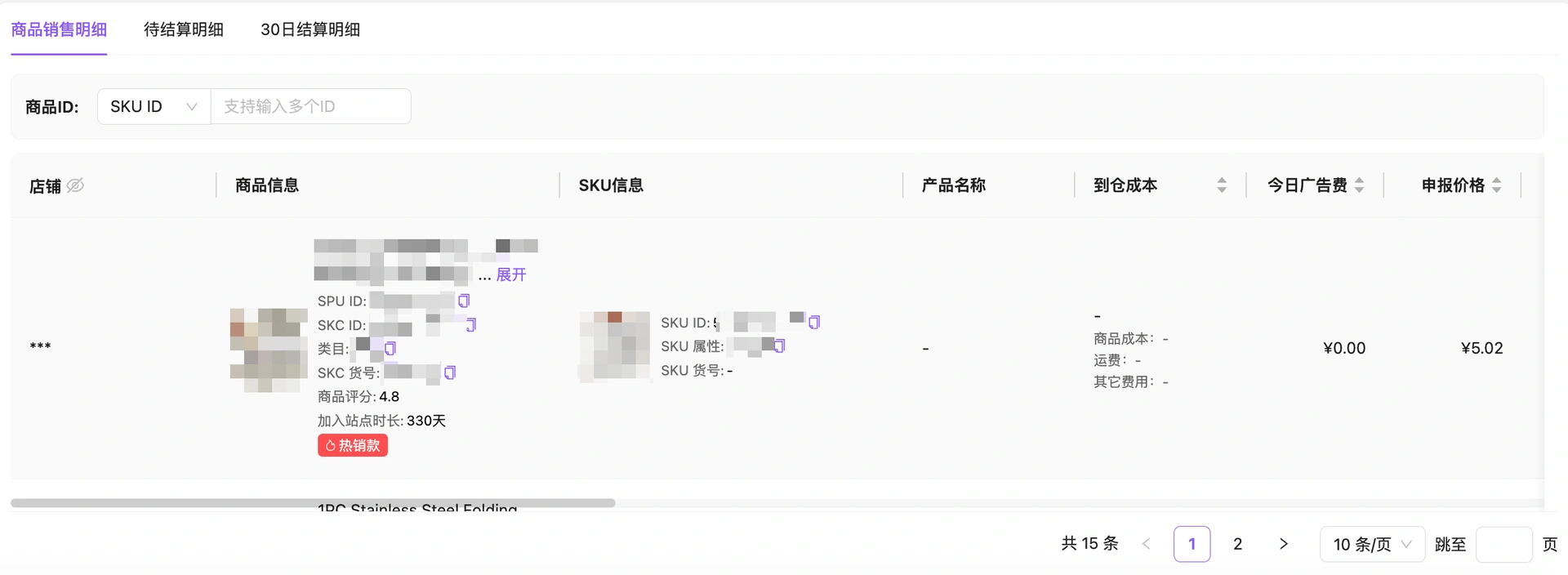Toggle shop name visibility eye icon
1568x575 pixels.
click(75, 185)
